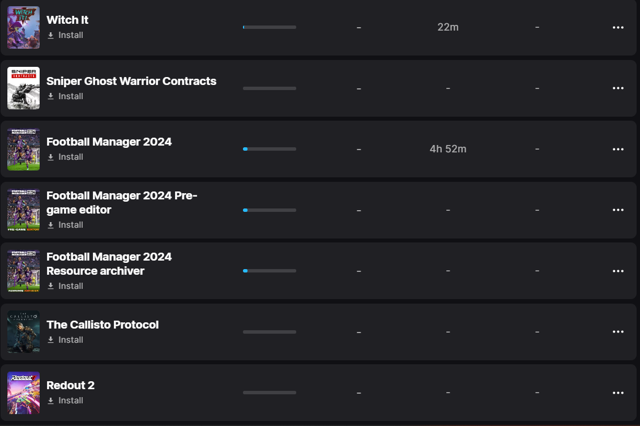Click the Sniper Ghost Warrior Contracts cover art
This screenshot has height=426, width=640.
24,88
